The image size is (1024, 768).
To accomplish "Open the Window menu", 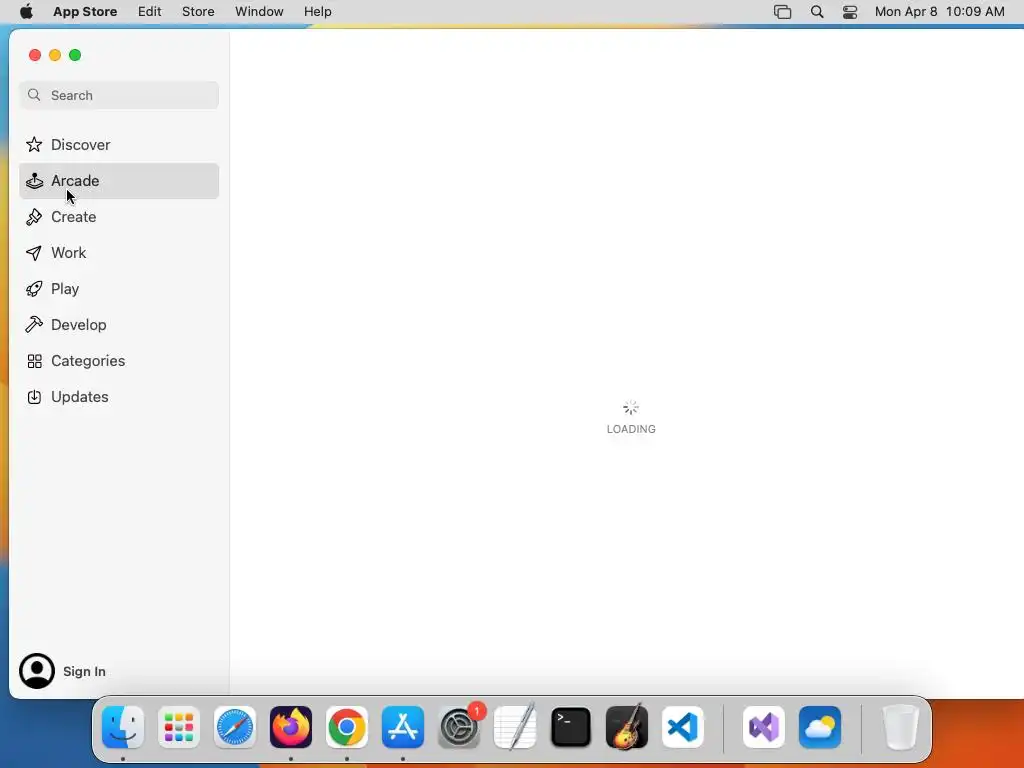I will (259, 12).
